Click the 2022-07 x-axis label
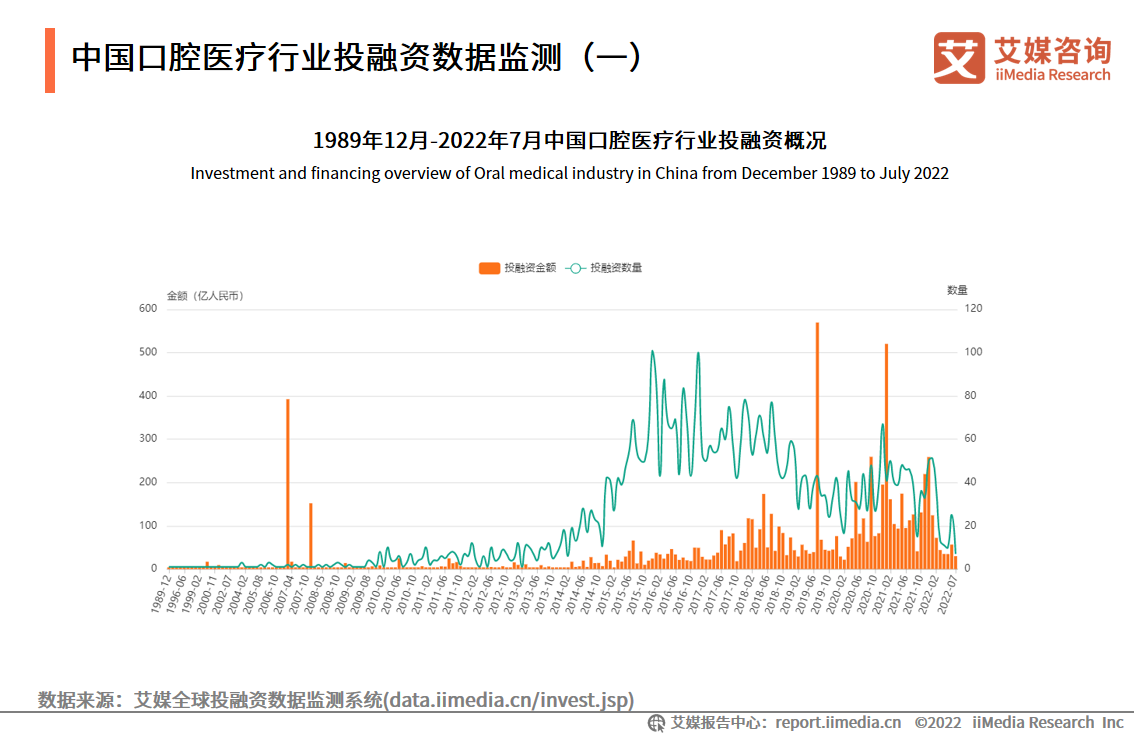This screenshot has width=1134, height=737. pyautogui.click(x=947, y=594)
